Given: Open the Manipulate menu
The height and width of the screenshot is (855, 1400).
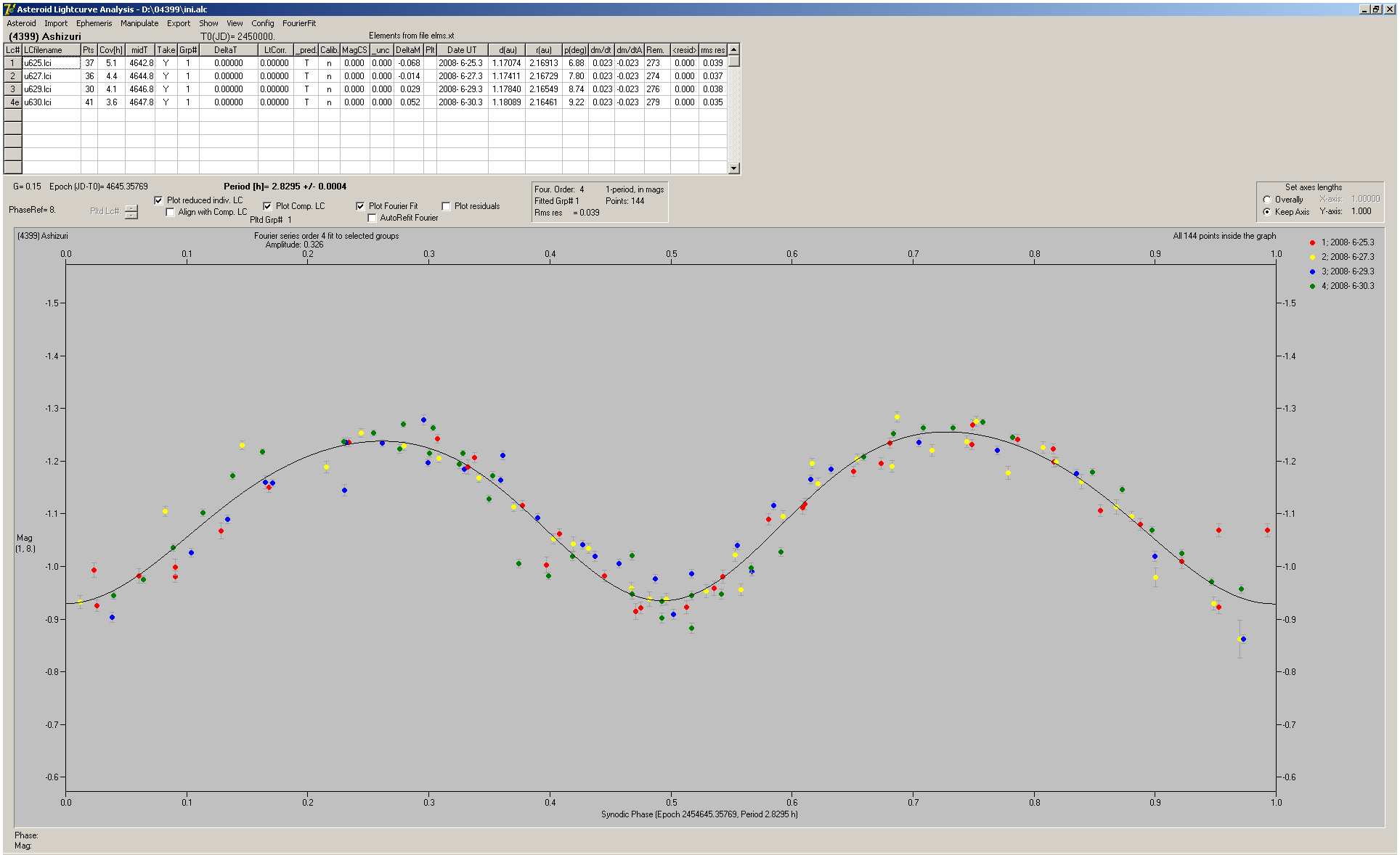Looking at the screenshot, I should 139,23.
